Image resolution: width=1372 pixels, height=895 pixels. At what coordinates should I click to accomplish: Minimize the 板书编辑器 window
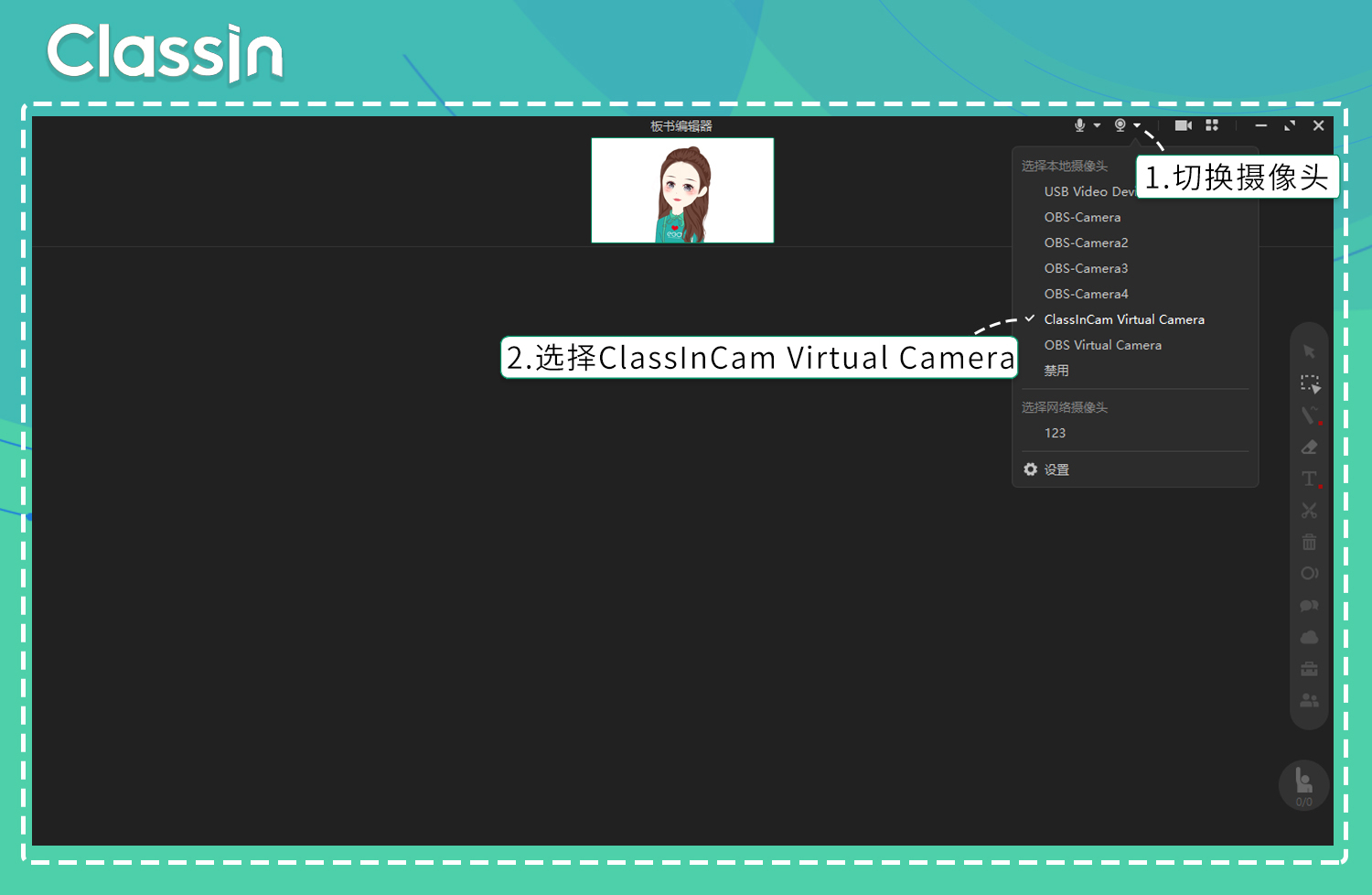click(1261, 125)
